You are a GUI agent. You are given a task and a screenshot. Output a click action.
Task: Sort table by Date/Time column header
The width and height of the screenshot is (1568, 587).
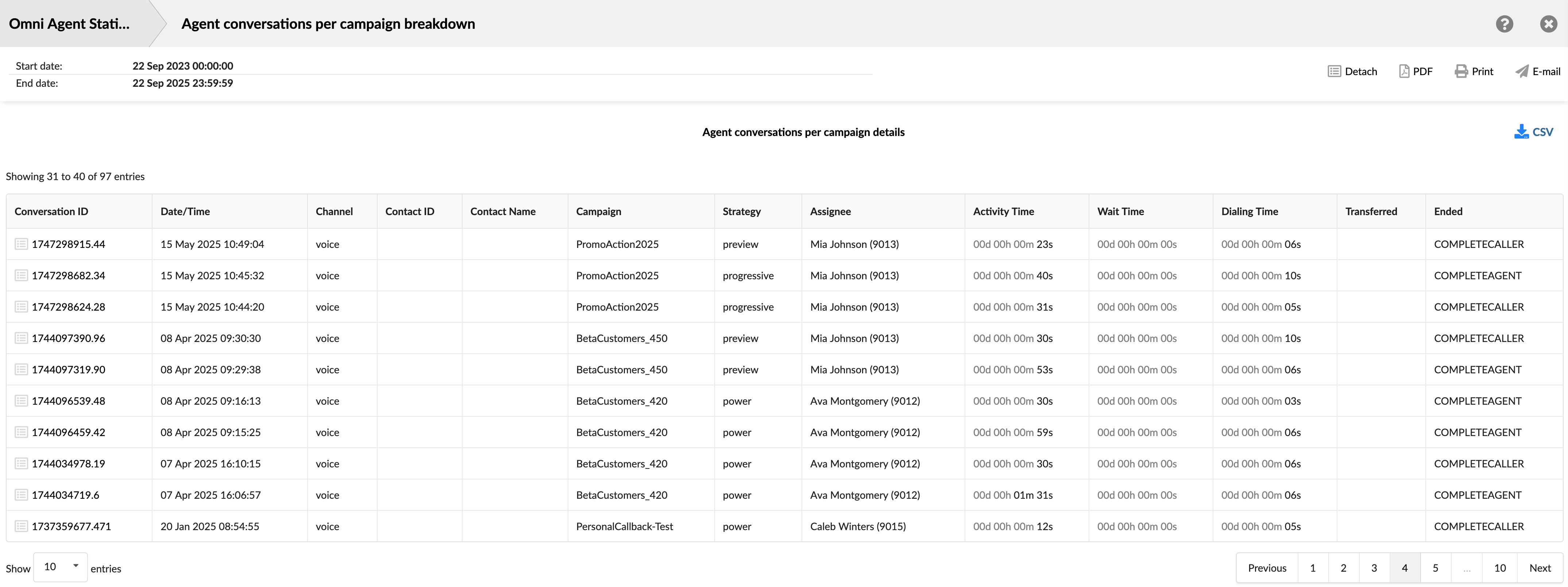coord(185,212)
